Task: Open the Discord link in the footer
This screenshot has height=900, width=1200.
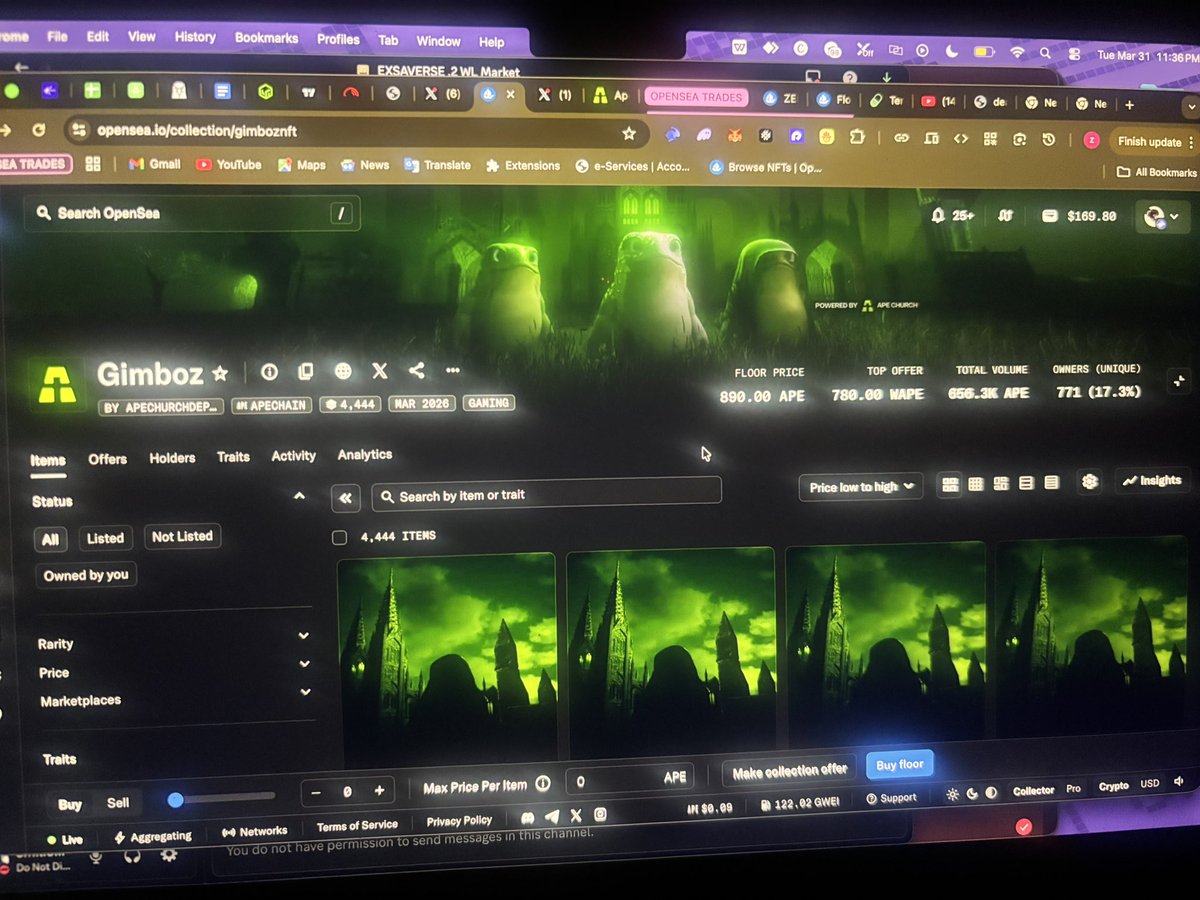Action: click(528, 817)
